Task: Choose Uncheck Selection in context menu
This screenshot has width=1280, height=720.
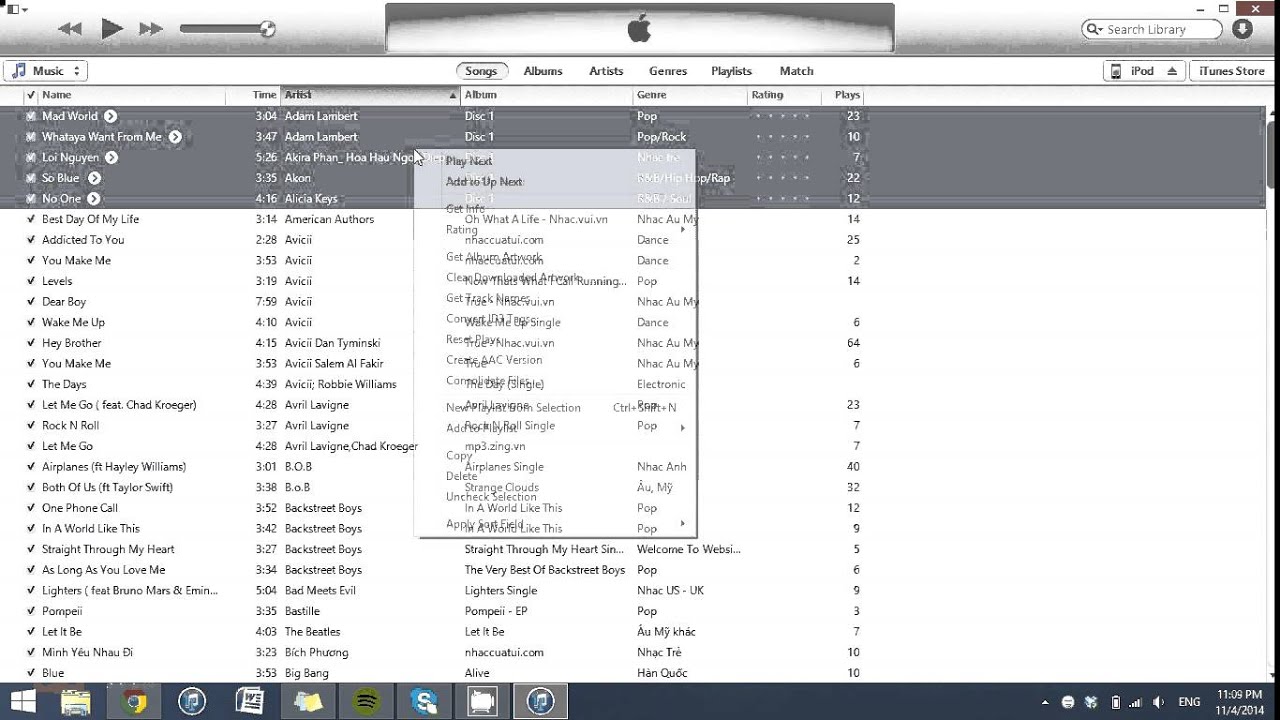Action: click(491, 497)
